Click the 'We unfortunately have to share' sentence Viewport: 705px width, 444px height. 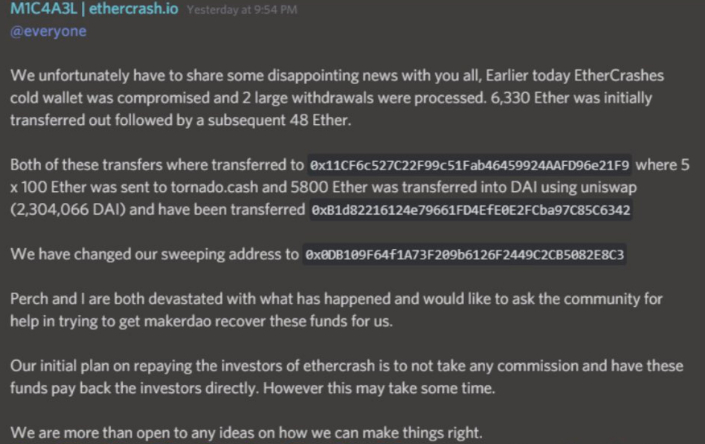coord(120,77)
